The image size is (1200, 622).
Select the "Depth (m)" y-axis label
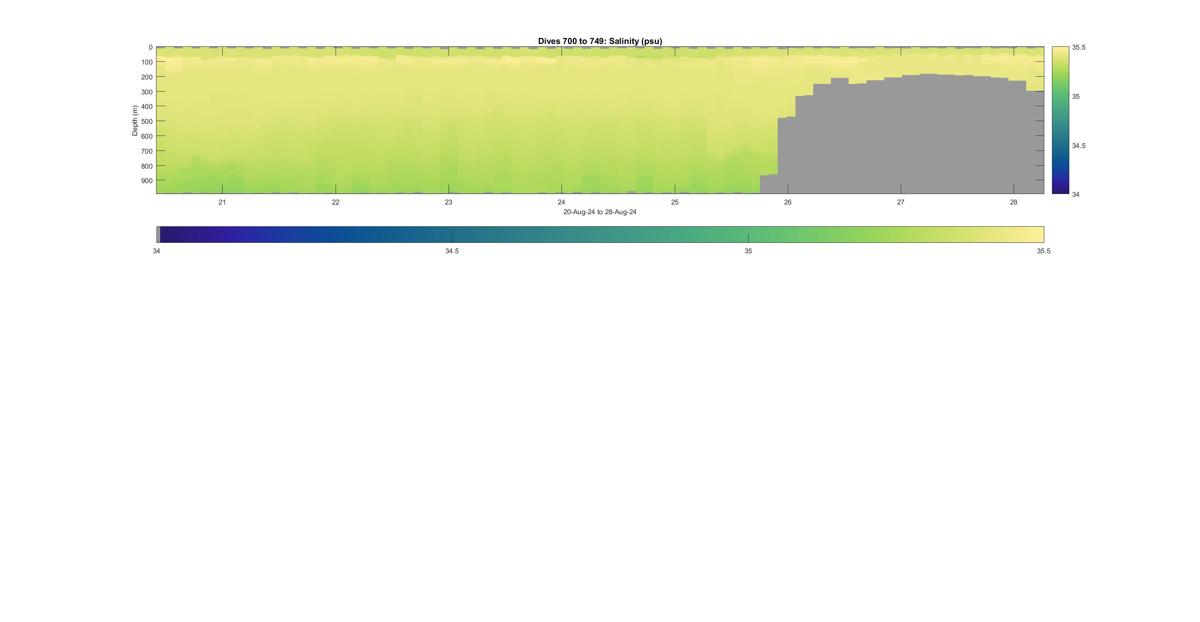pos(135,120)
